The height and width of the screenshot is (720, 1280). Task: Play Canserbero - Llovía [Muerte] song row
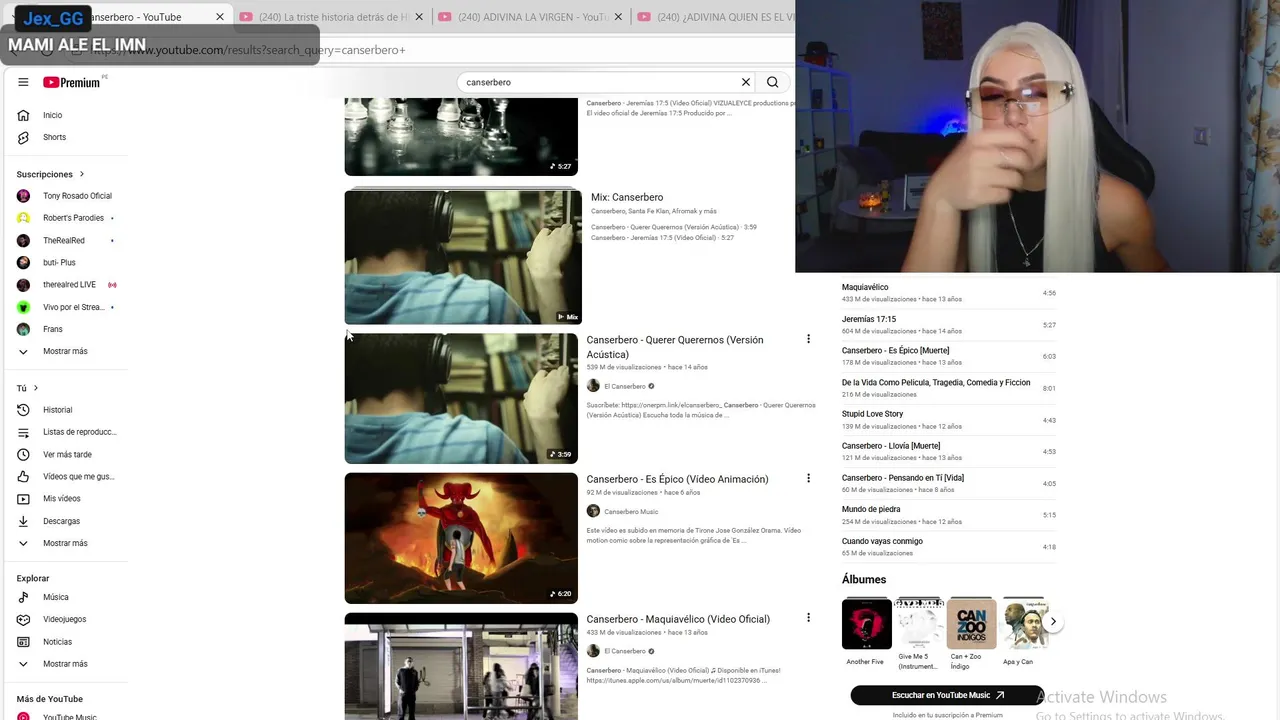[949, 451]
